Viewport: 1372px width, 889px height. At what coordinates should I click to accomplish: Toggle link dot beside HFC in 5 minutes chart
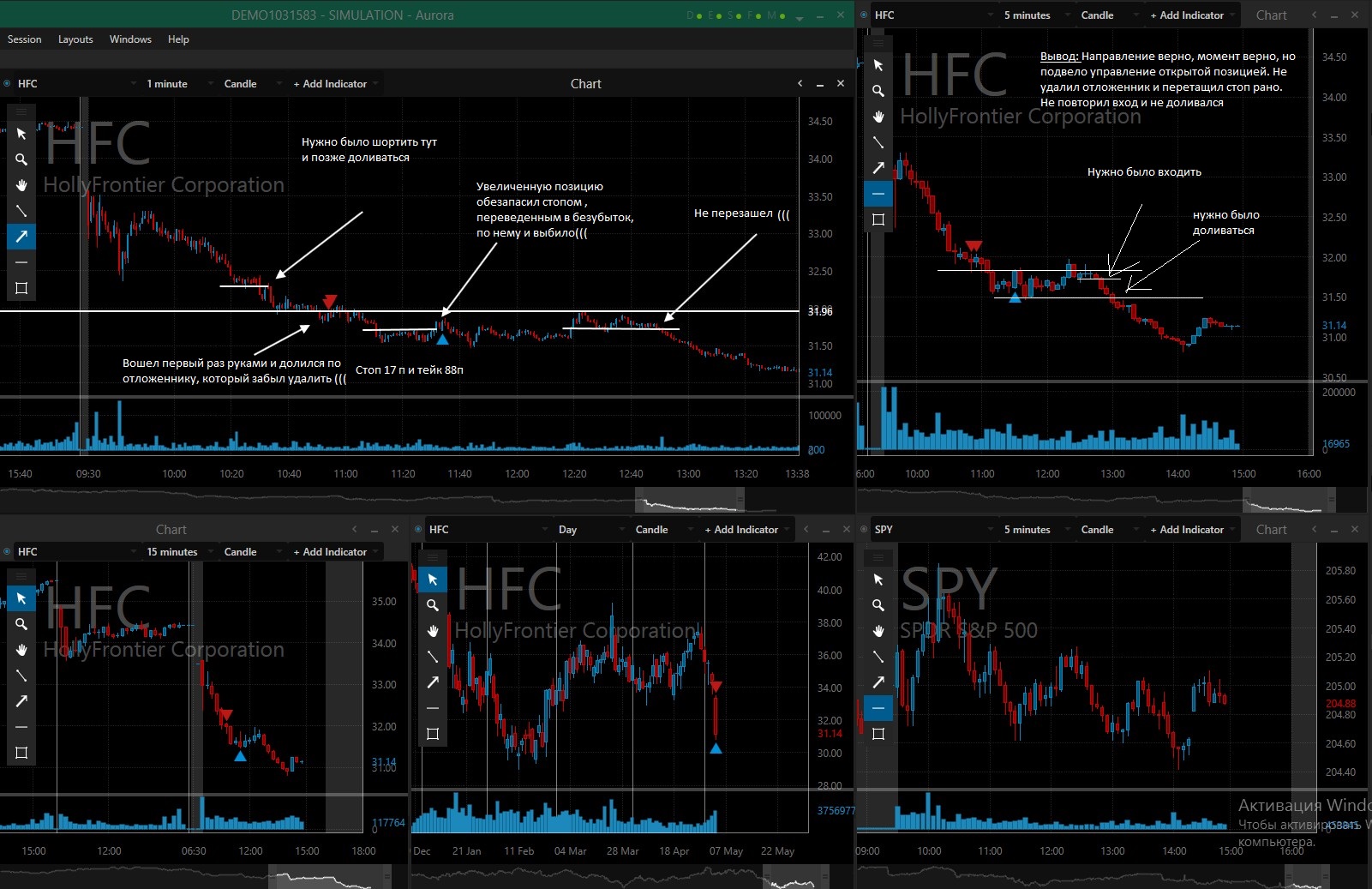click(x=864, y=15)
